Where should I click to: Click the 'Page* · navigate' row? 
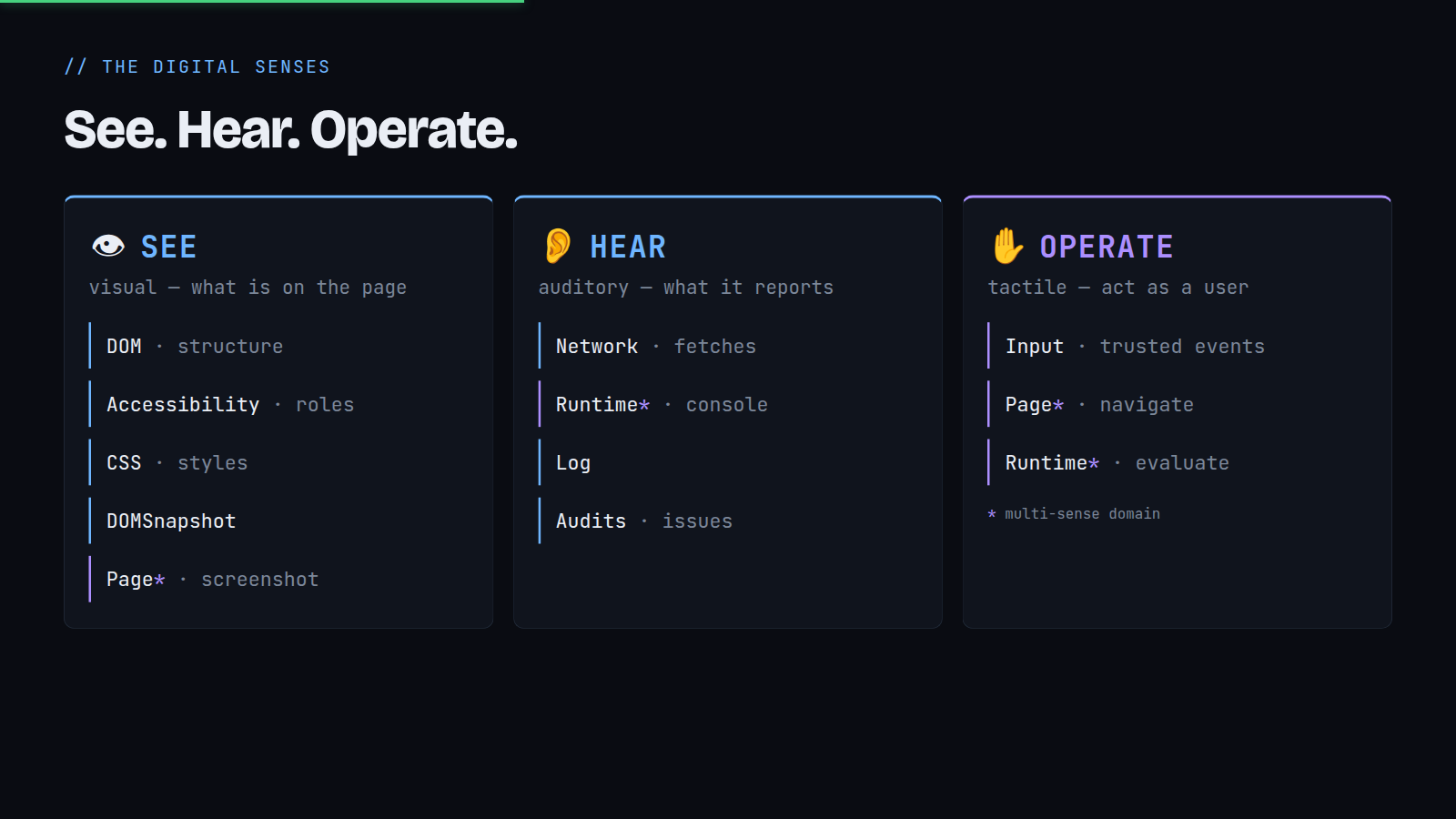click(x=1178, y=404)
